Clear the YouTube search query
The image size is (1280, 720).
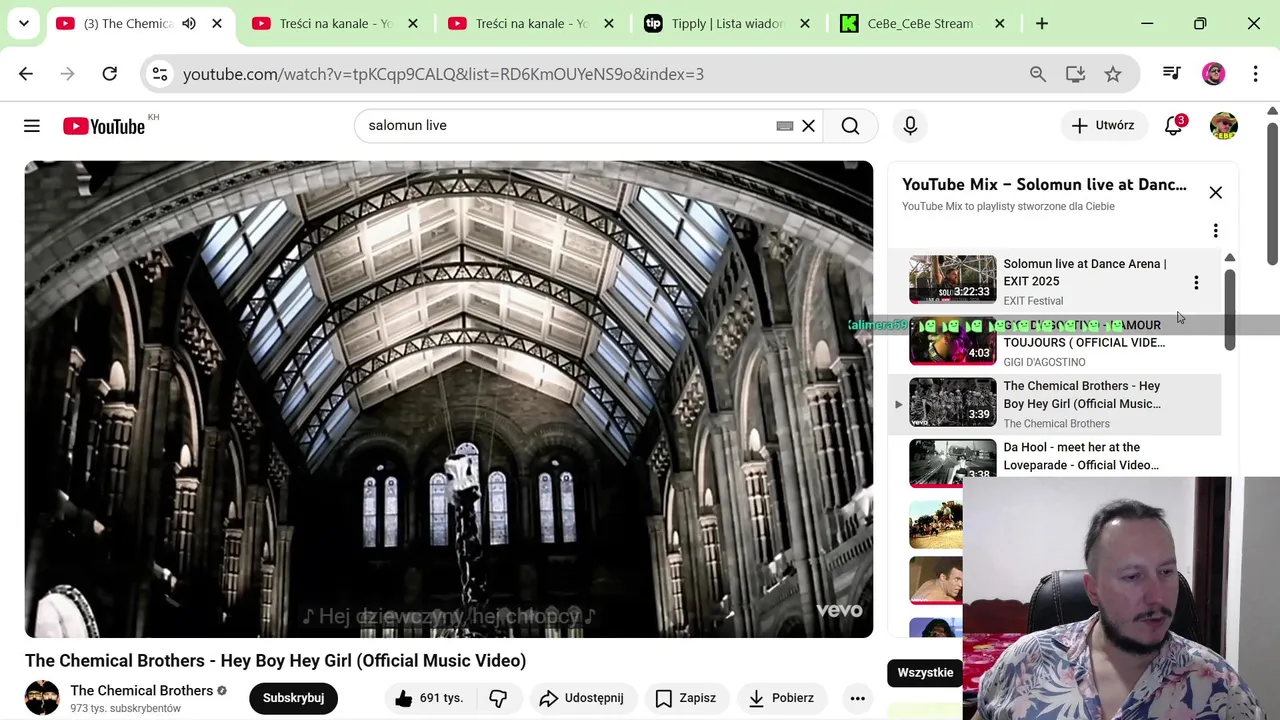[808, 125]
